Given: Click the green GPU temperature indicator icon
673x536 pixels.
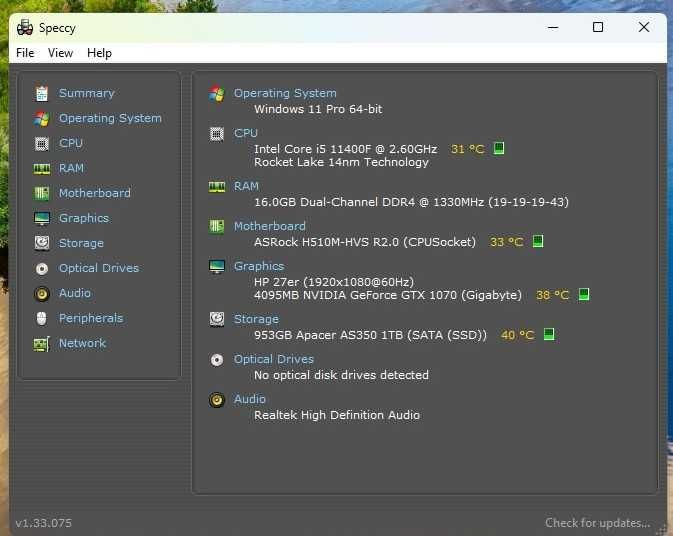Looking at the screenshot, I should pyautogui.click(x=584, y=294).
